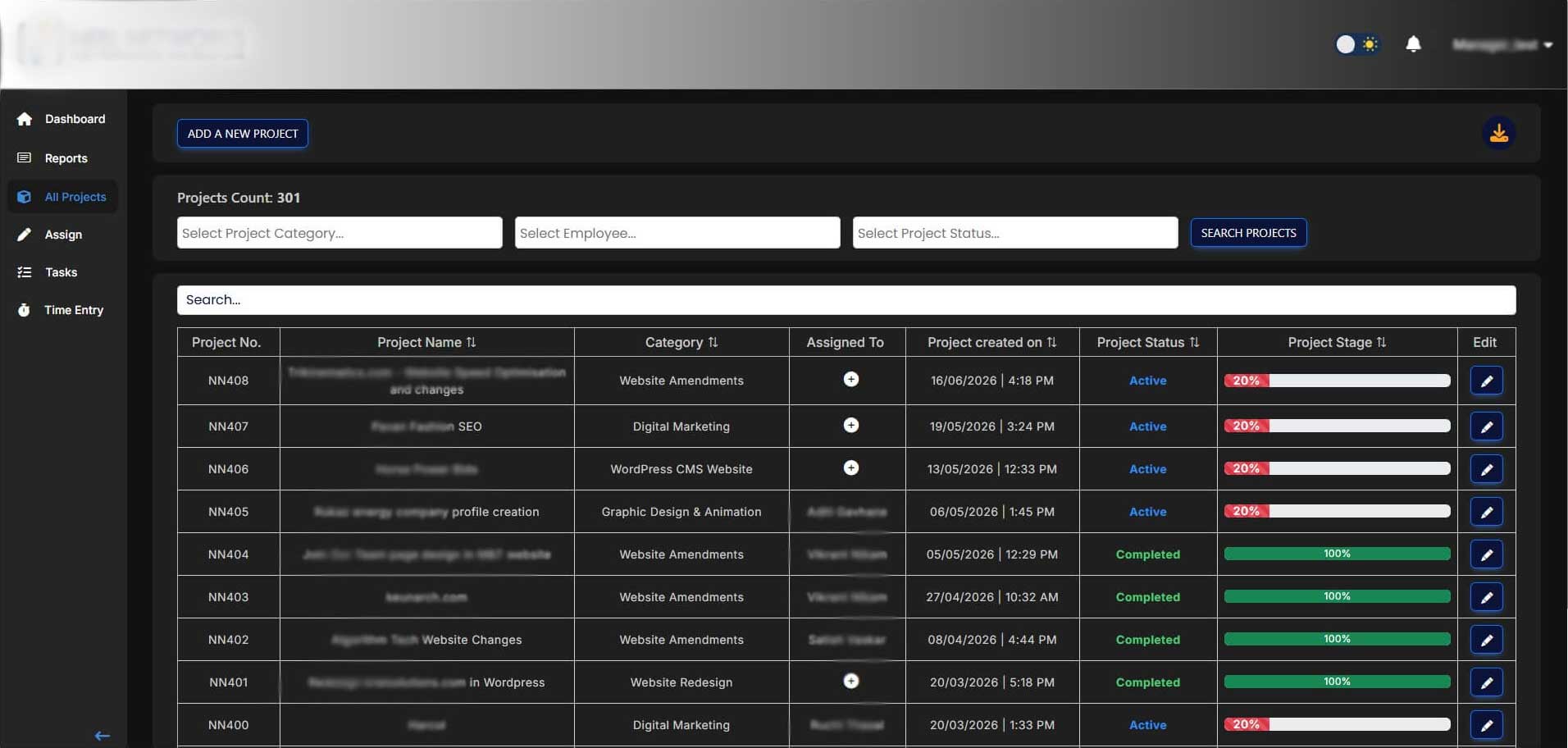Expand the Select Project Status dropdown
Viewport: 1568px width, 748px height.
click(x=1015, y=233)
